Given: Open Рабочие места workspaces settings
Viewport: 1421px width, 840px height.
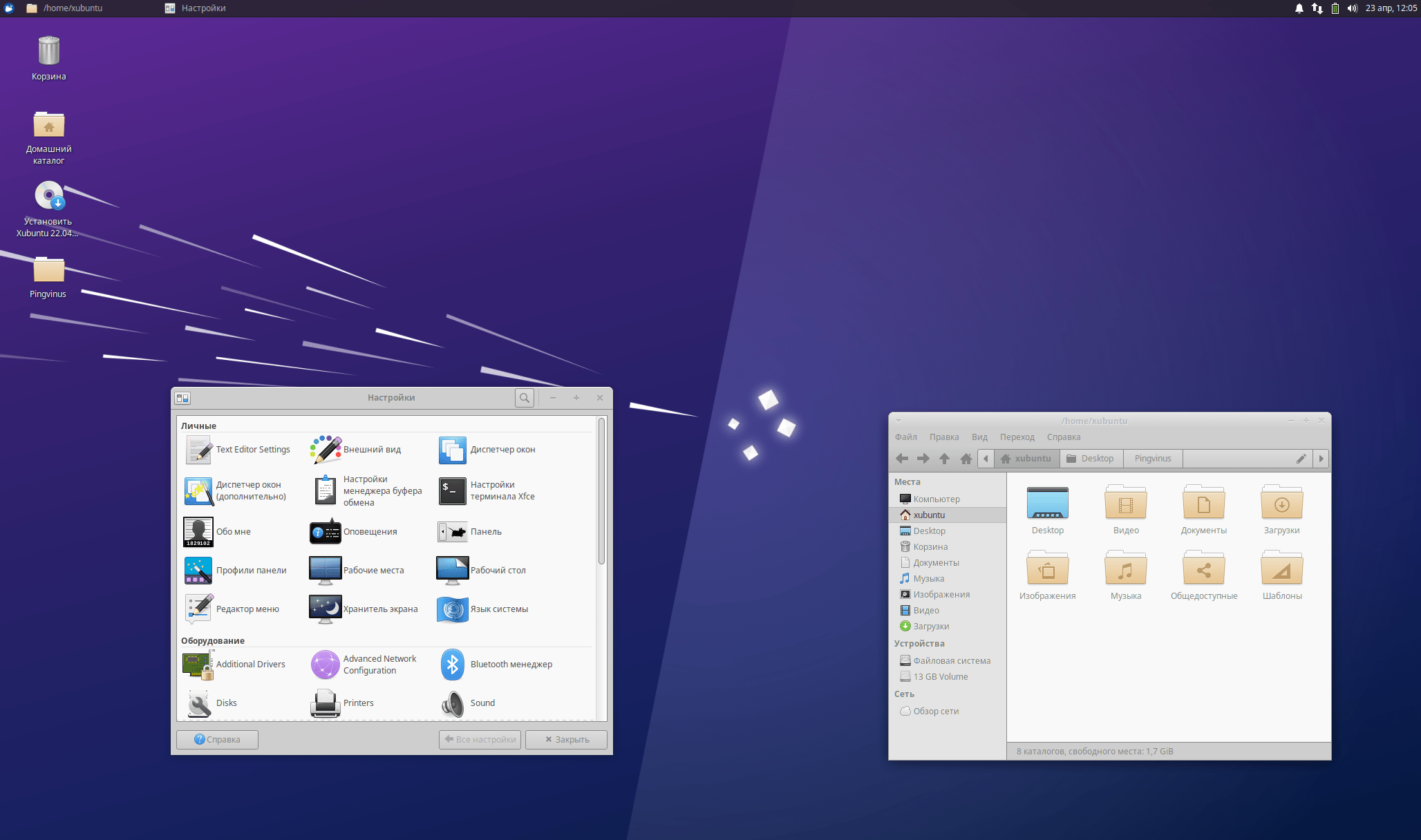Looking at the screenshot, I should coord(357,571).
